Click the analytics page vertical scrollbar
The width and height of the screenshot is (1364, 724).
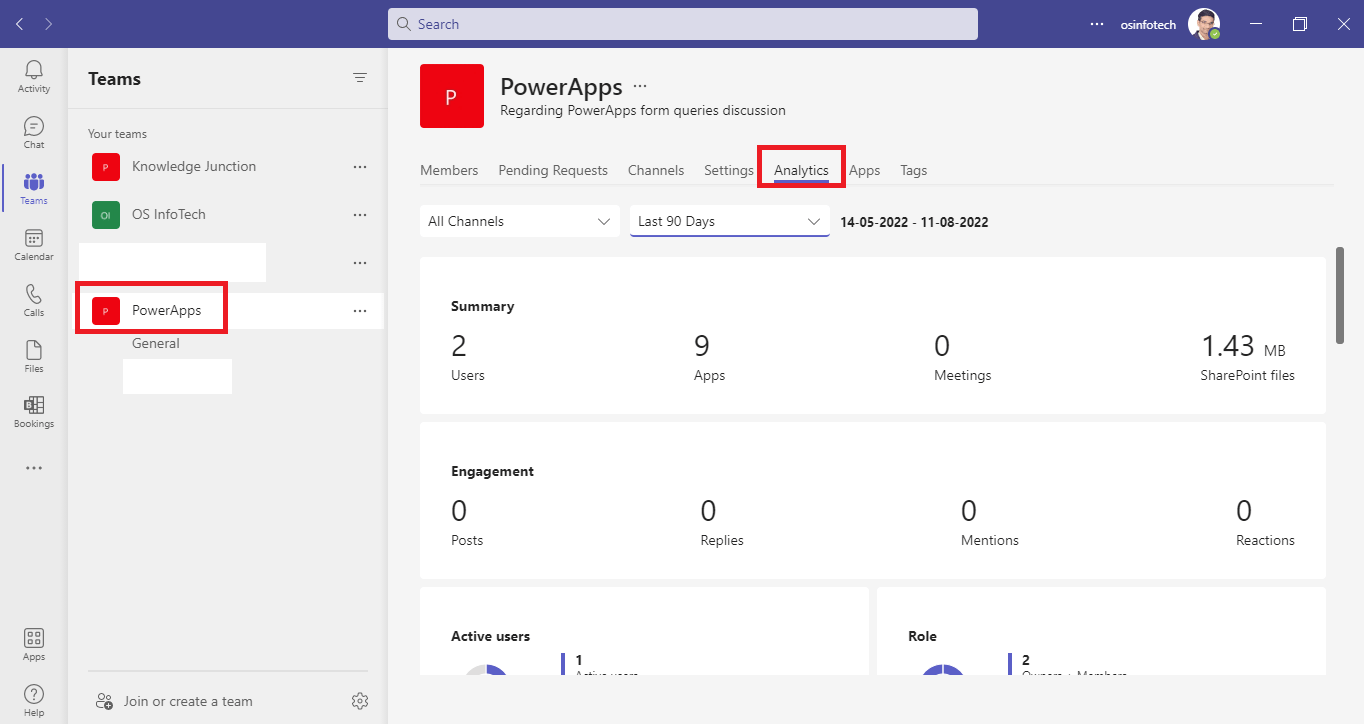pos(1339,296)
